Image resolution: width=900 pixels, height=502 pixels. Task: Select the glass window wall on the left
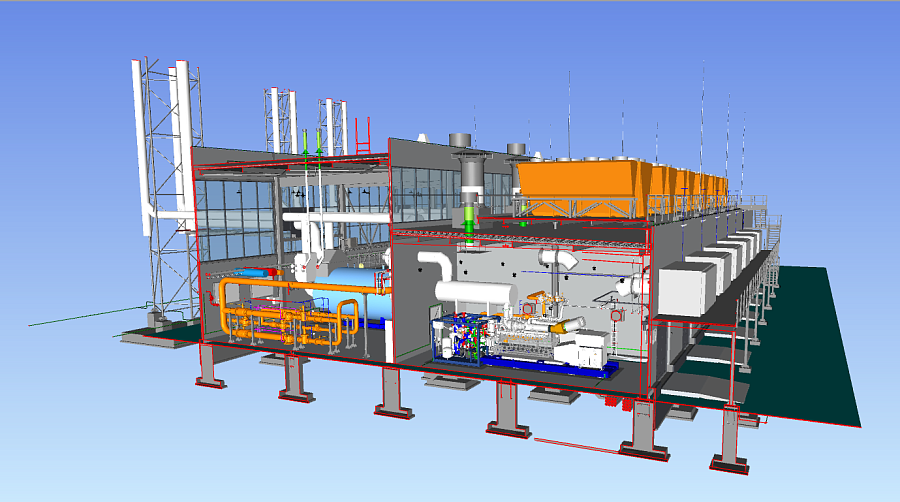pyautogui.click(x=234, y=215)
